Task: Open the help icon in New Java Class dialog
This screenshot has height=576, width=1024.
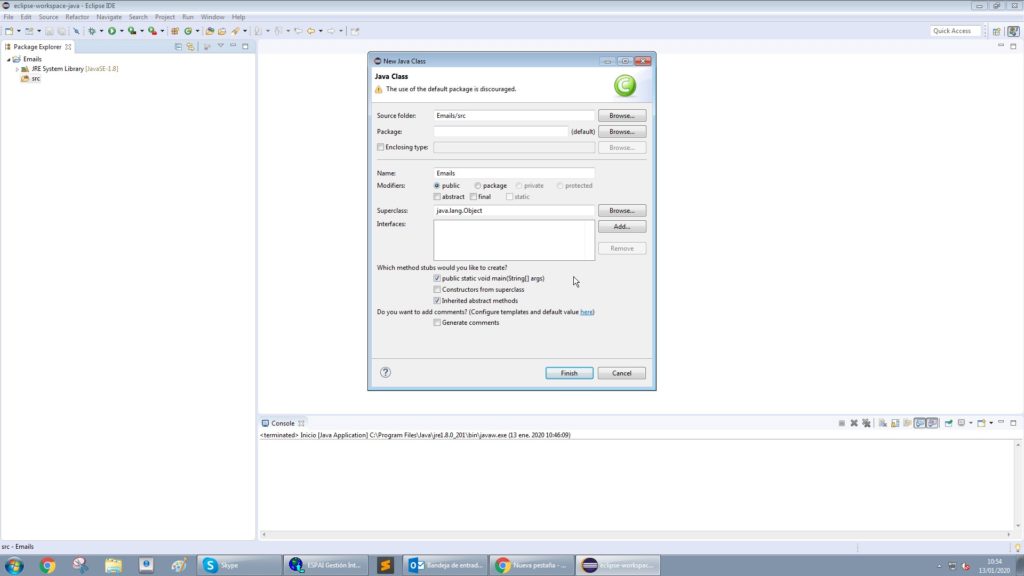Action: (385, 372)
